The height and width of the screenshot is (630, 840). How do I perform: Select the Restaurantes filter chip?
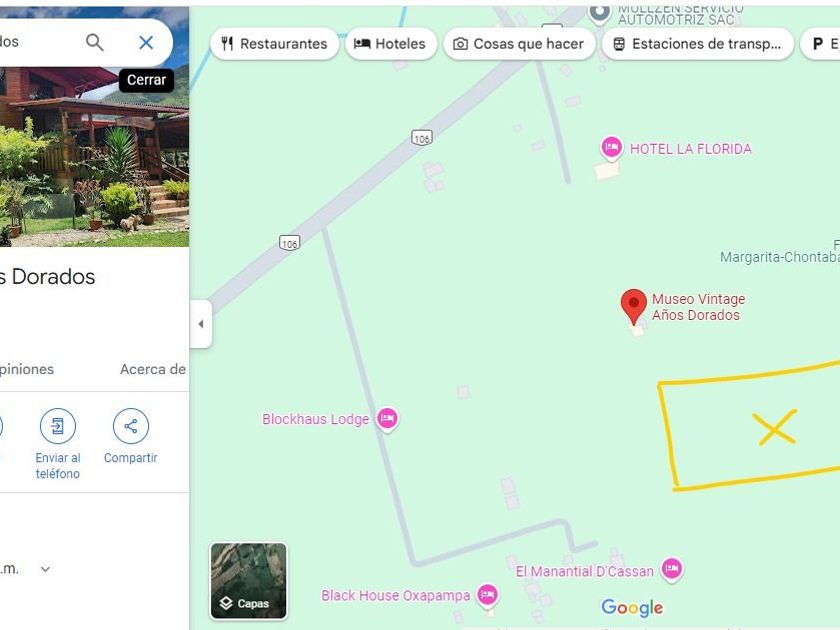(x=274, y=44)
